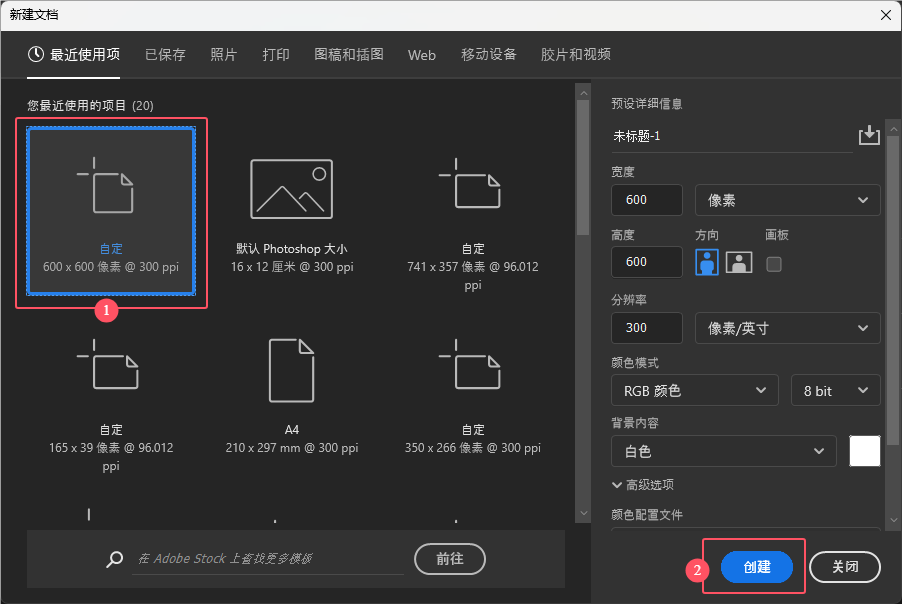Screen dimensions: 902x604
Task: Click the search magnifier icon for Adobe Stock
Action: pos(114,559)
